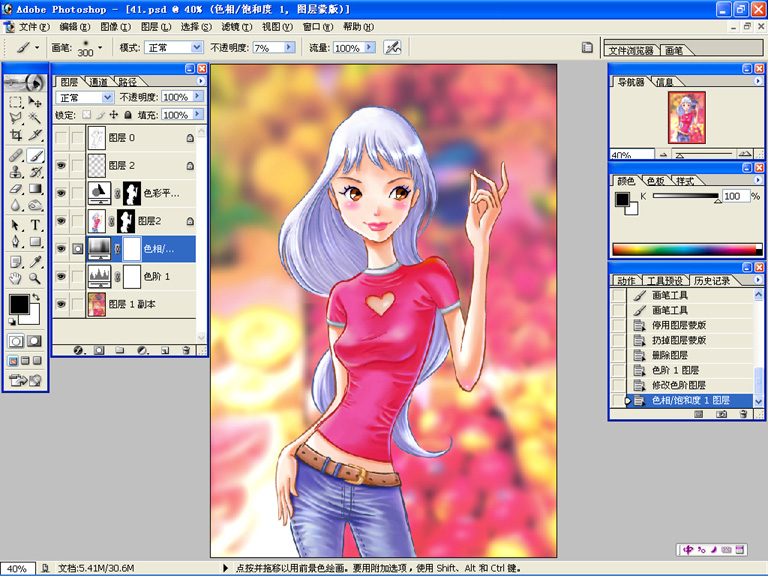Switch to 色板 tab
The image size is (768, 576).
[655, 181]
